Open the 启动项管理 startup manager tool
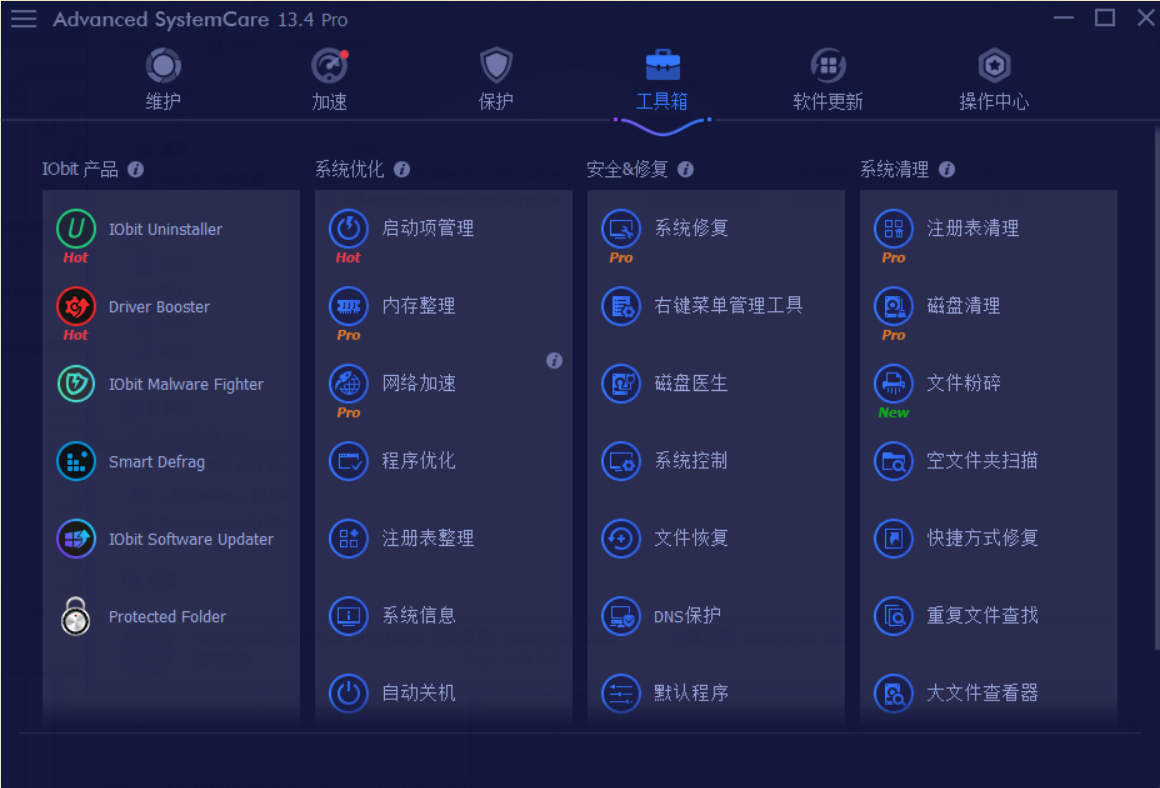 tap(403, 227)
